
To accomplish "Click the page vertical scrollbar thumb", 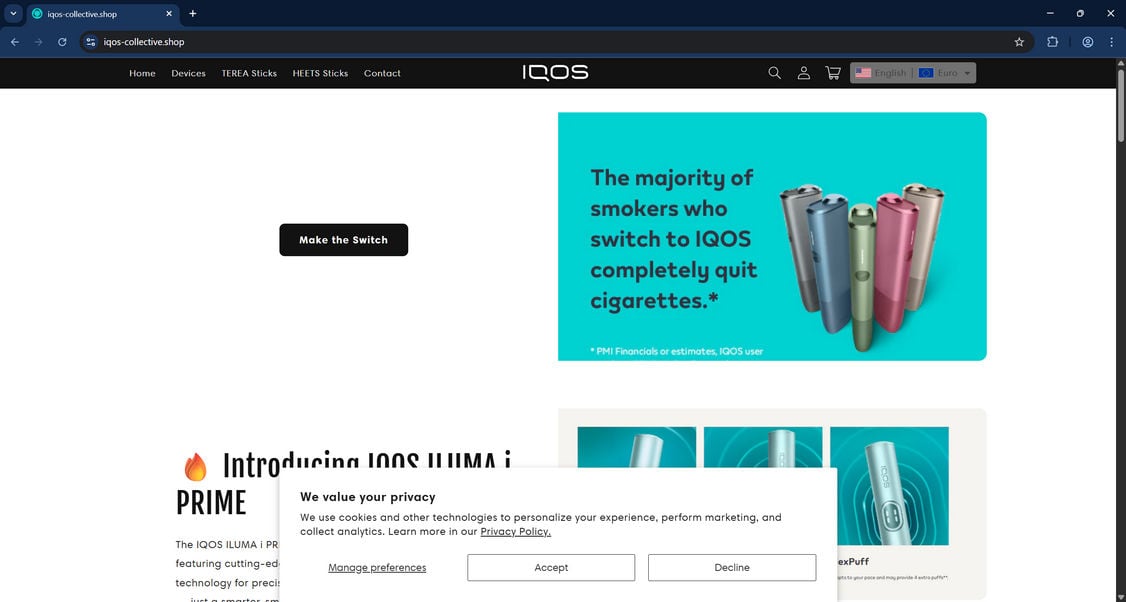I will point(1121,104).
